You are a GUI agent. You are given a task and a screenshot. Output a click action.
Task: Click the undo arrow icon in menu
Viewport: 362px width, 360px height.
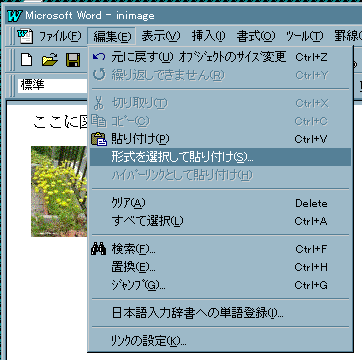pos(98,57)
